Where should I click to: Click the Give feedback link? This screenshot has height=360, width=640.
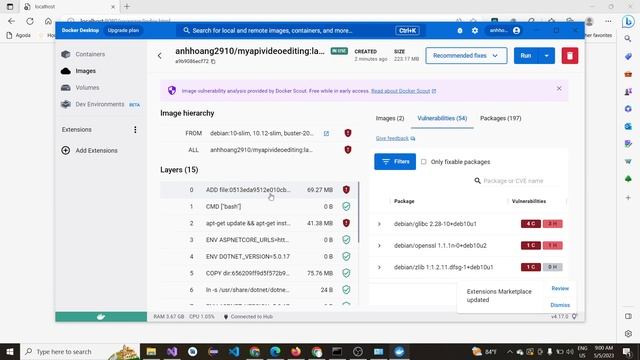[395, 138]
